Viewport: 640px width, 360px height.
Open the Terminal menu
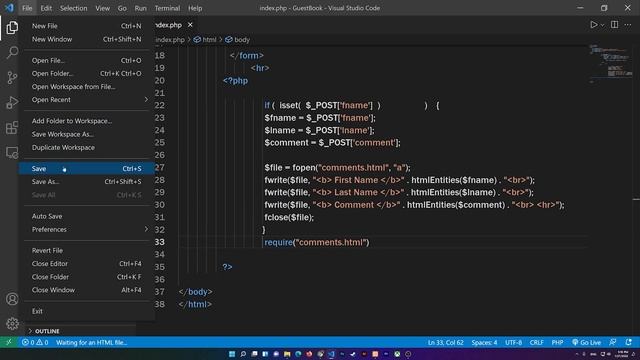click(167, 8)
